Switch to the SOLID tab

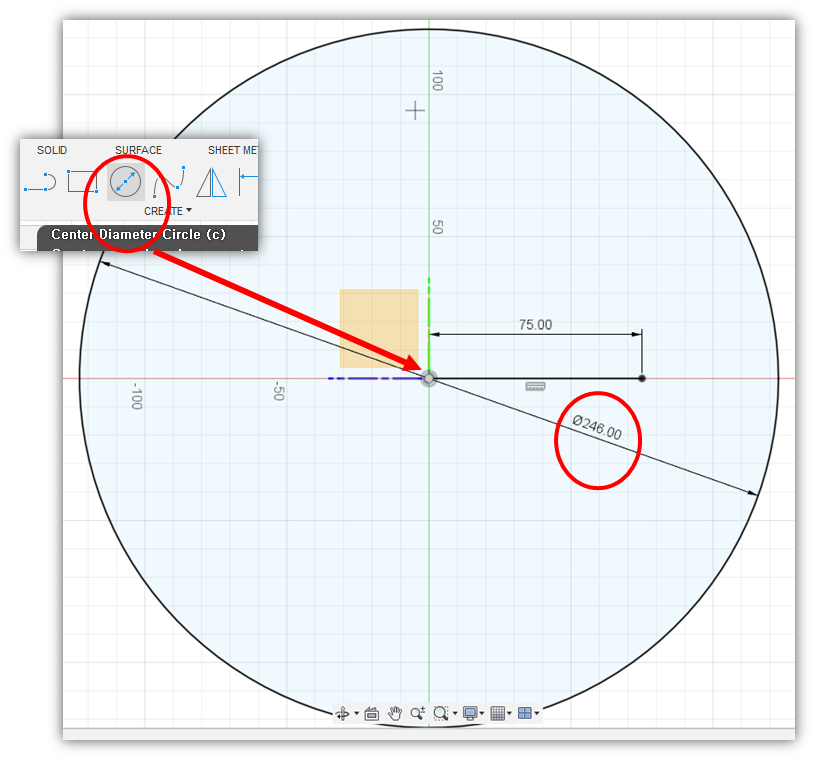[52, 150]
